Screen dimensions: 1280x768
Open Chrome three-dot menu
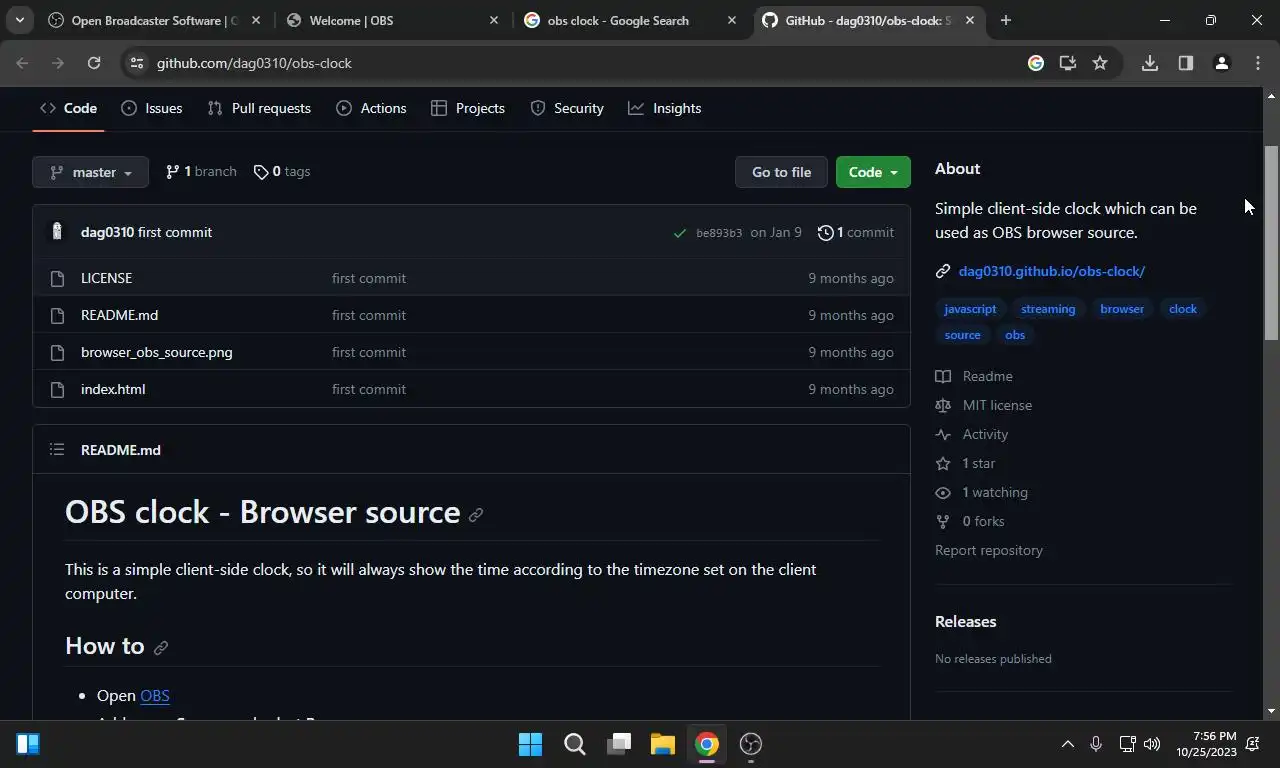coord(1258,63)
